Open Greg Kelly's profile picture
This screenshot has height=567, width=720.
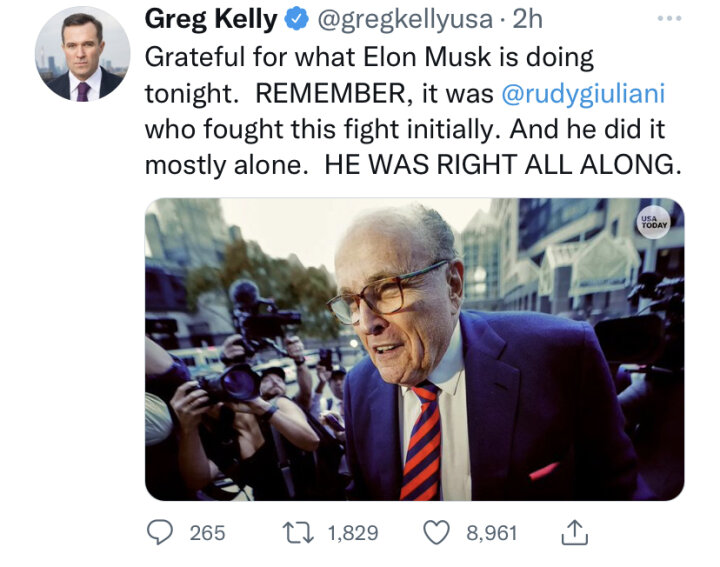point(83,54)
